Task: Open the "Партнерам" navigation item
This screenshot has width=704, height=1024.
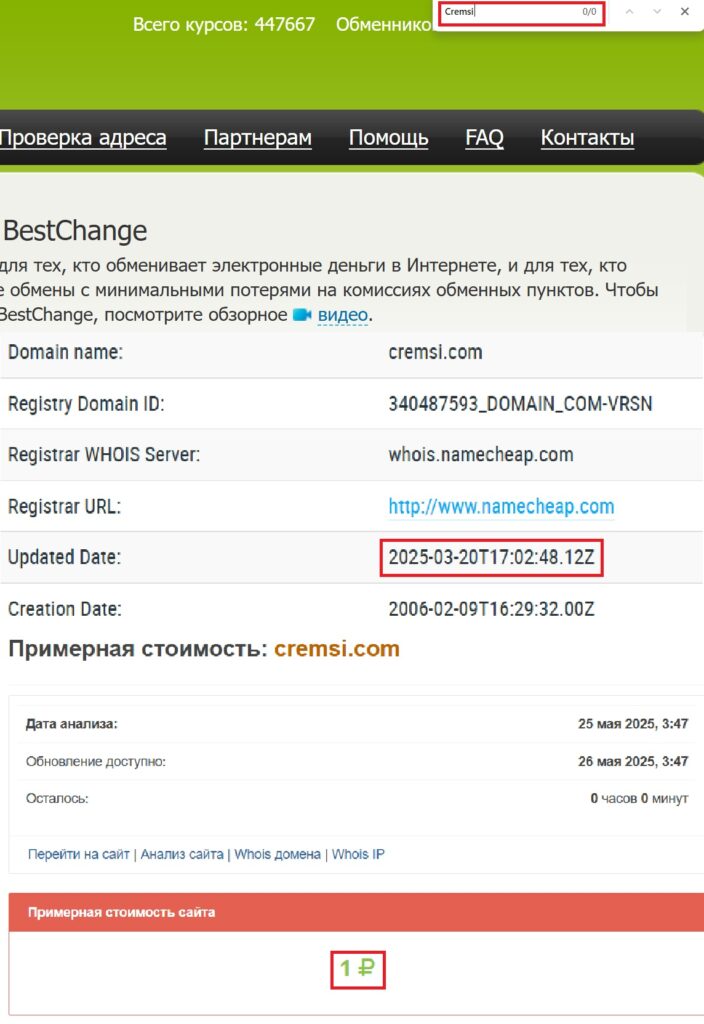Action: tap(257, 137)
